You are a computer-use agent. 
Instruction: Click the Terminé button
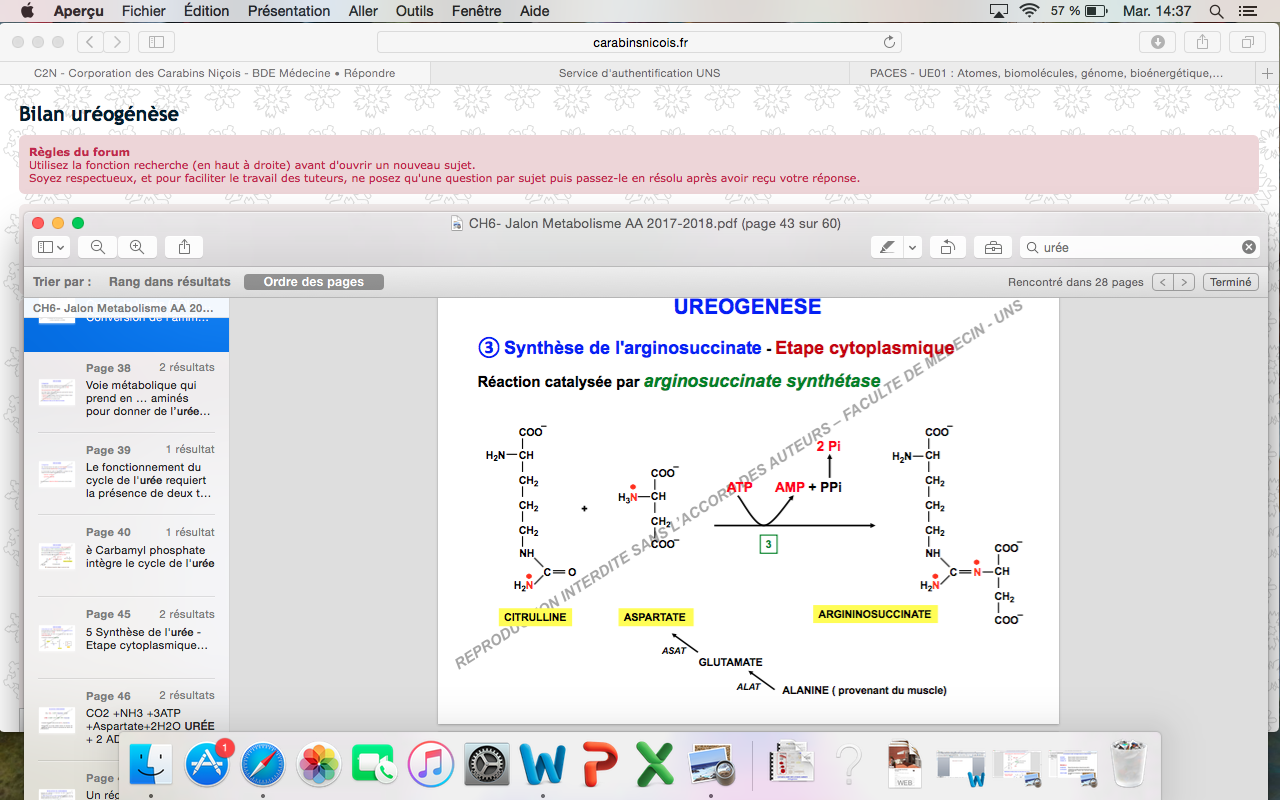1230,282
